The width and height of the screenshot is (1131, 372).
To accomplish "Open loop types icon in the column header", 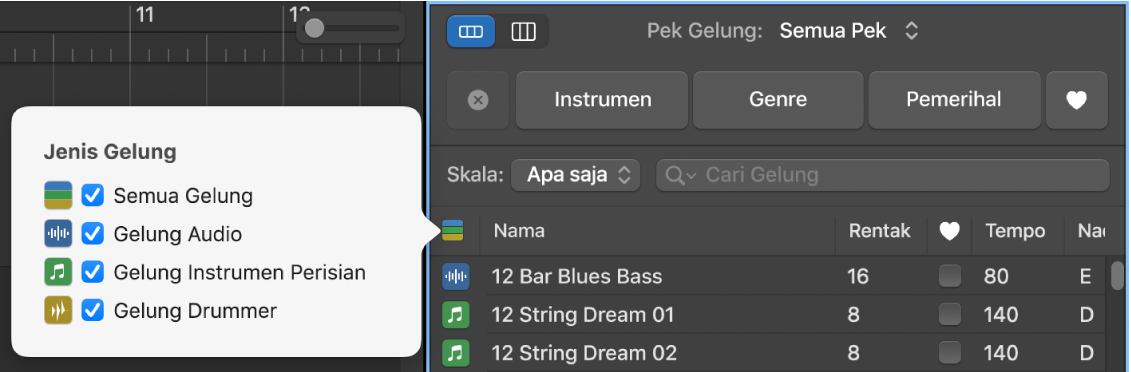I will (452, 231).
